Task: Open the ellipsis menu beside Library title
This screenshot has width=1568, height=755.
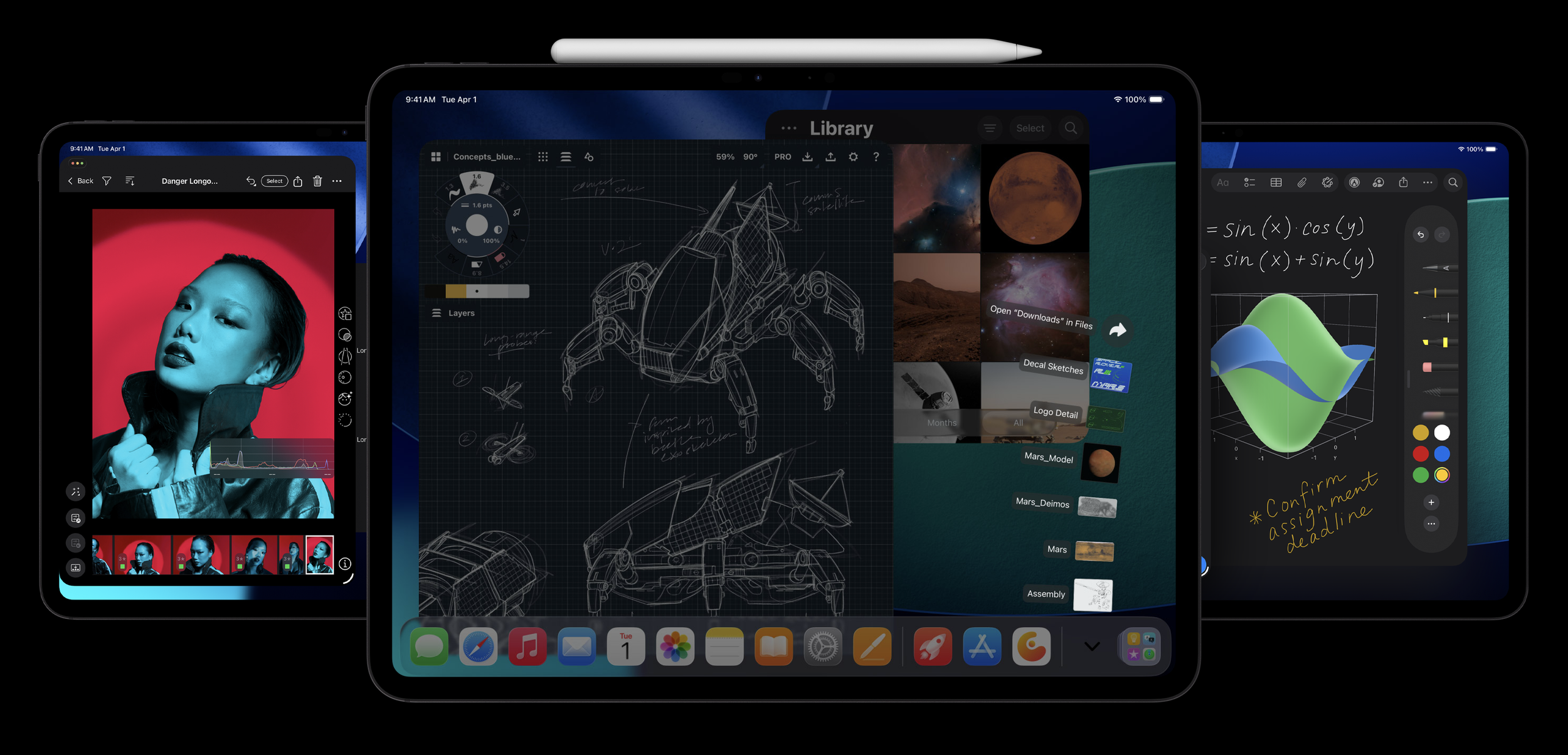Action: (x=789, y=129)
